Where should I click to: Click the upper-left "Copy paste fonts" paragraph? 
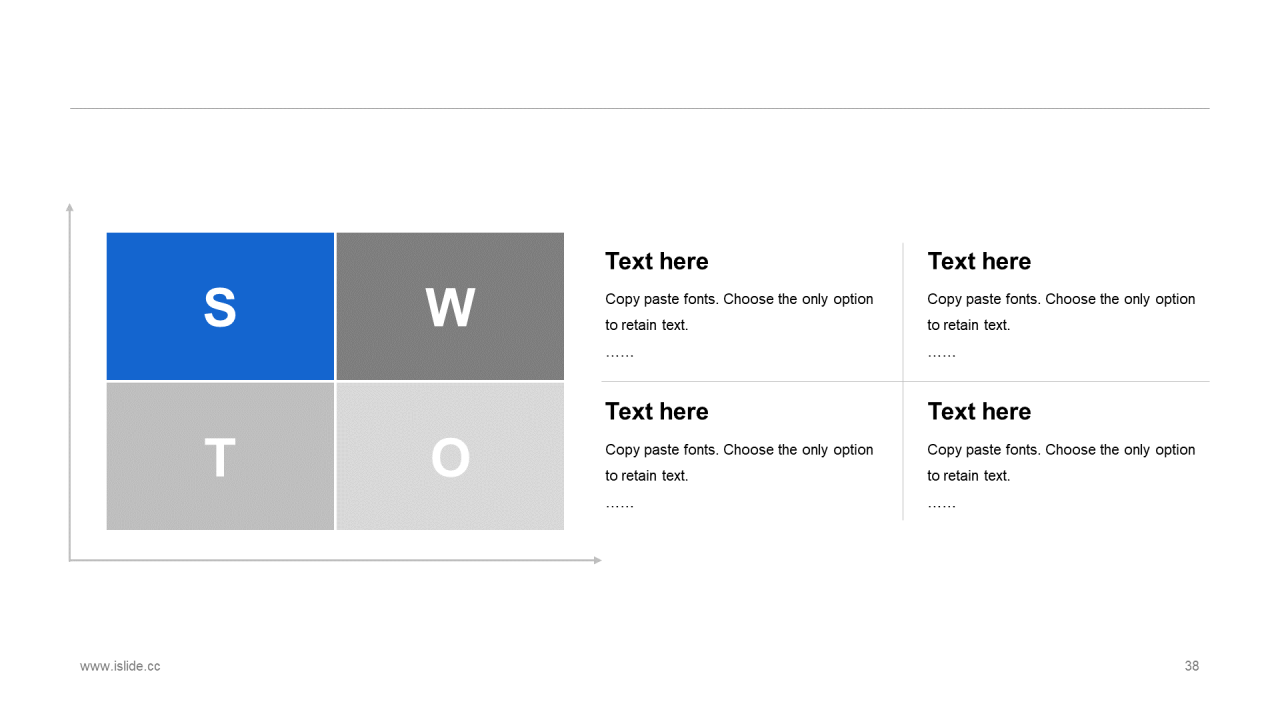click(739, 312)
